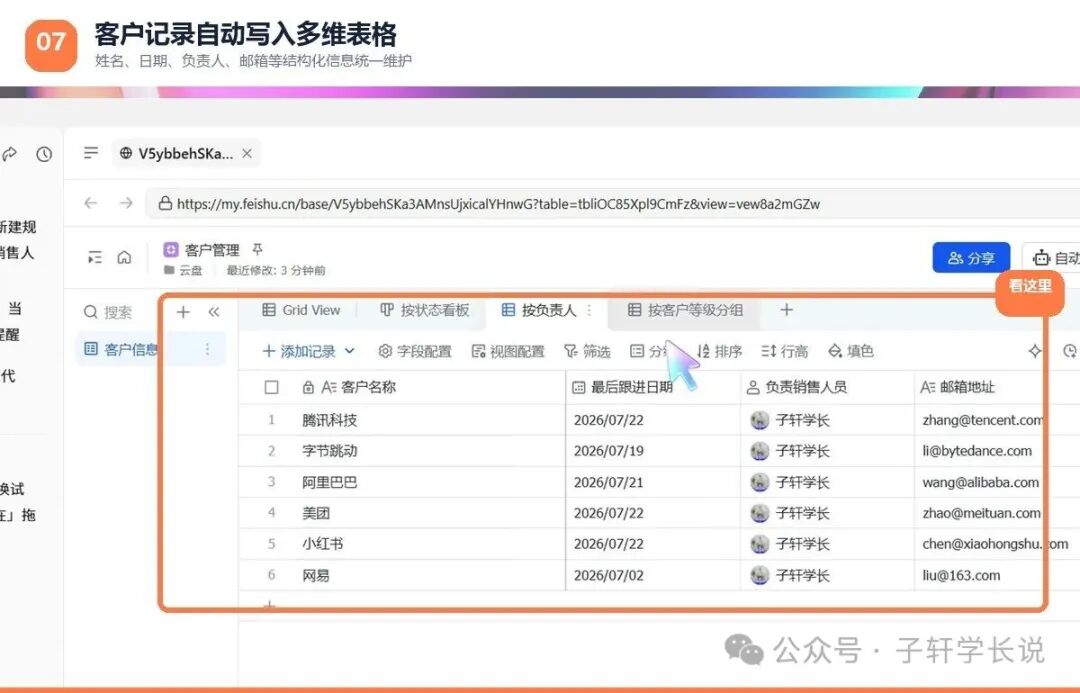Select the V5ybbehSKa tab
1080x693 pixels.
tap(186, 154)
